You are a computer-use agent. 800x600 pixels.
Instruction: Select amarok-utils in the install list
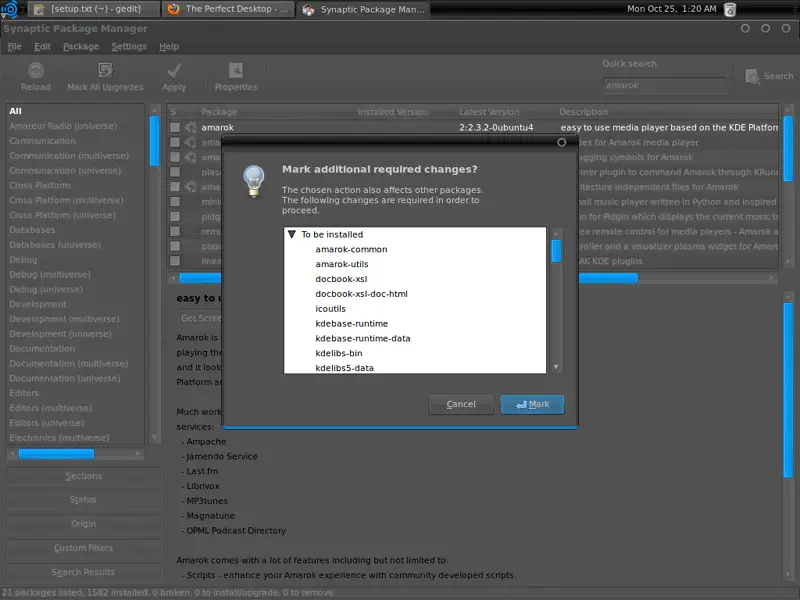point(341,264)
